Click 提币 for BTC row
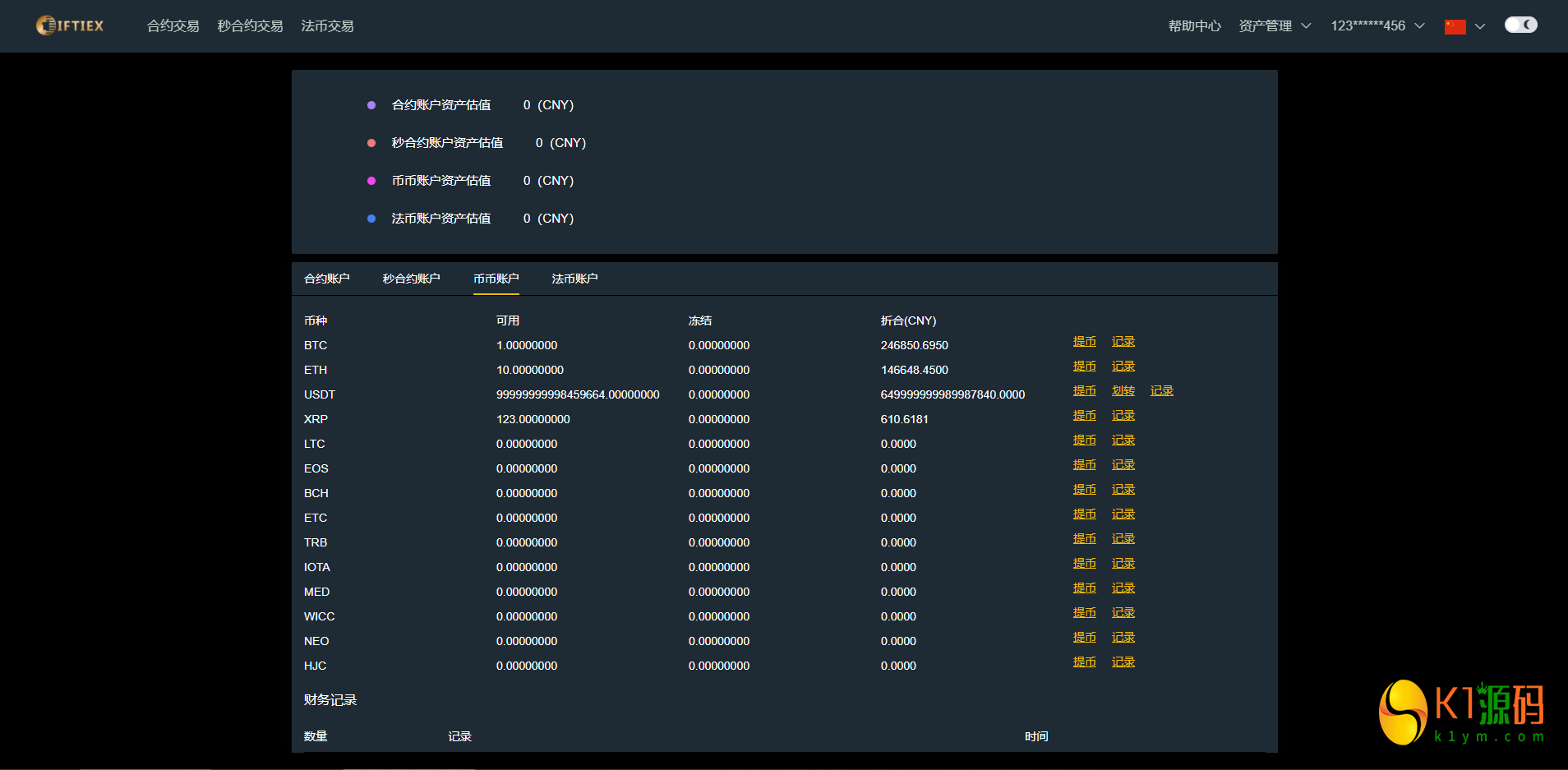Viewport: 1568px width, 770px height. (1084, 342)
